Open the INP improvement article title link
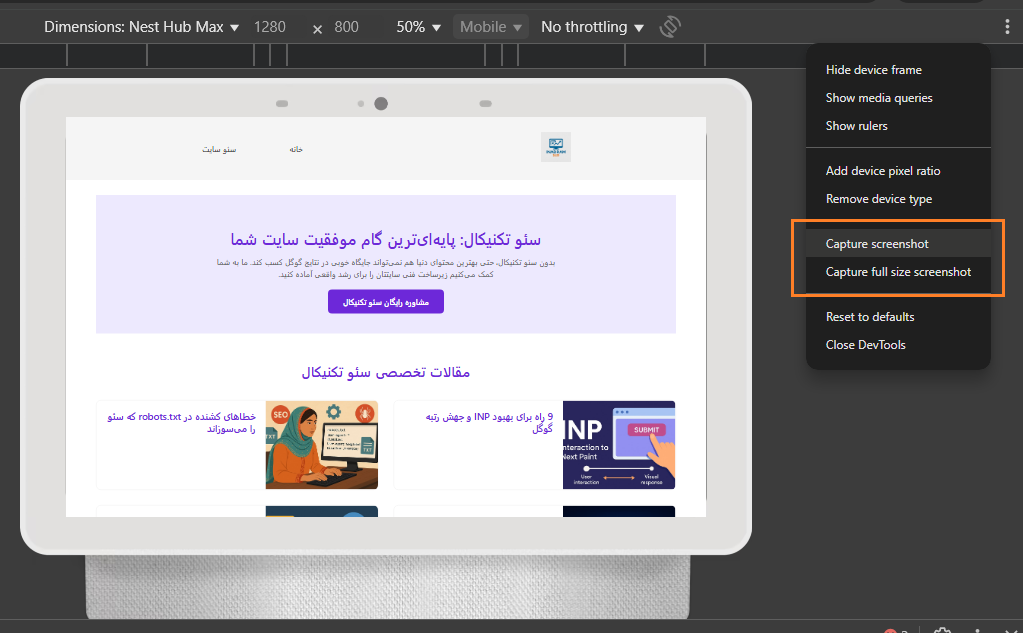 click(x=489, y=422)
